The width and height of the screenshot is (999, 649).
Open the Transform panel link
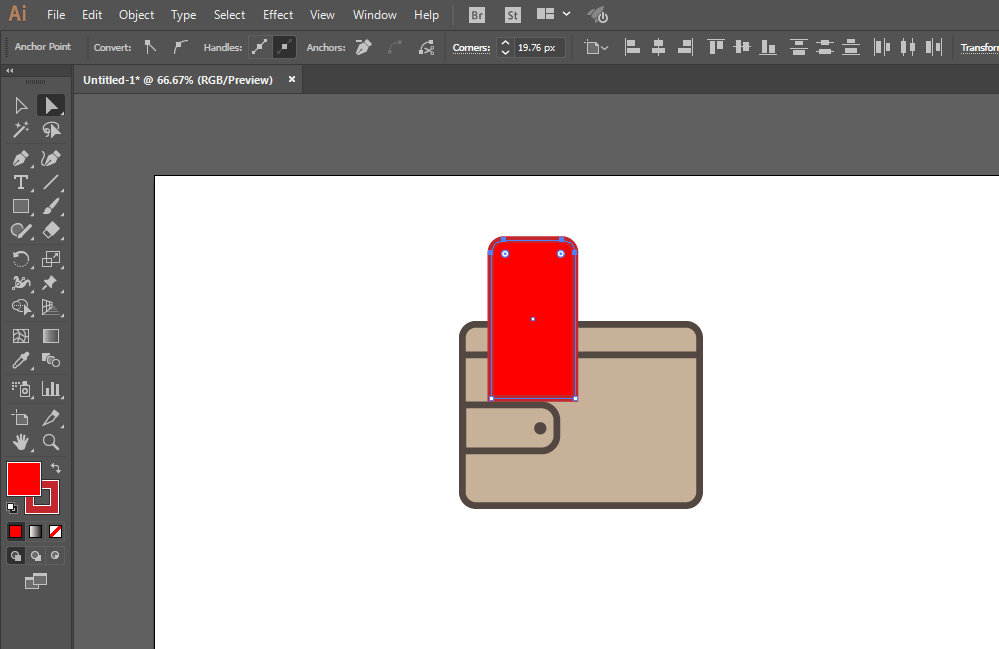[x=978, y=47]
